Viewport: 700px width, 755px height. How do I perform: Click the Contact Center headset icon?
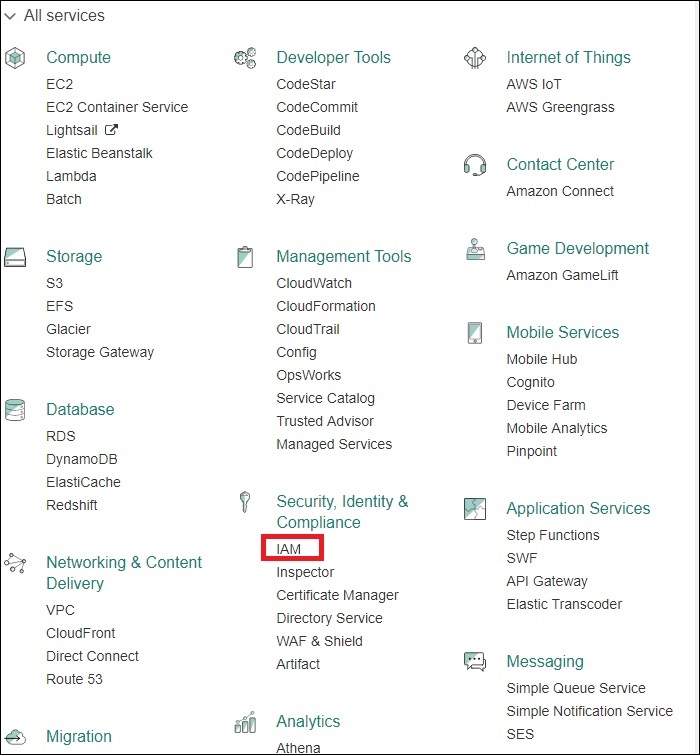(x=475, y=165)
